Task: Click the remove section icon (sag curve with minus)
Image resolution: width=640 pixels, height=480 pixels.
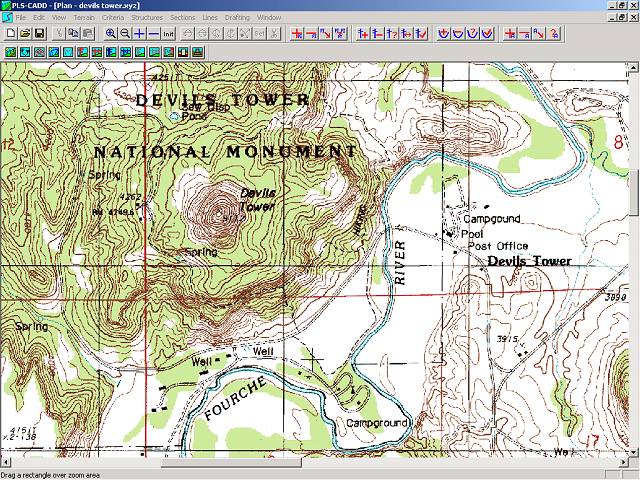Action: pos(458,33)
